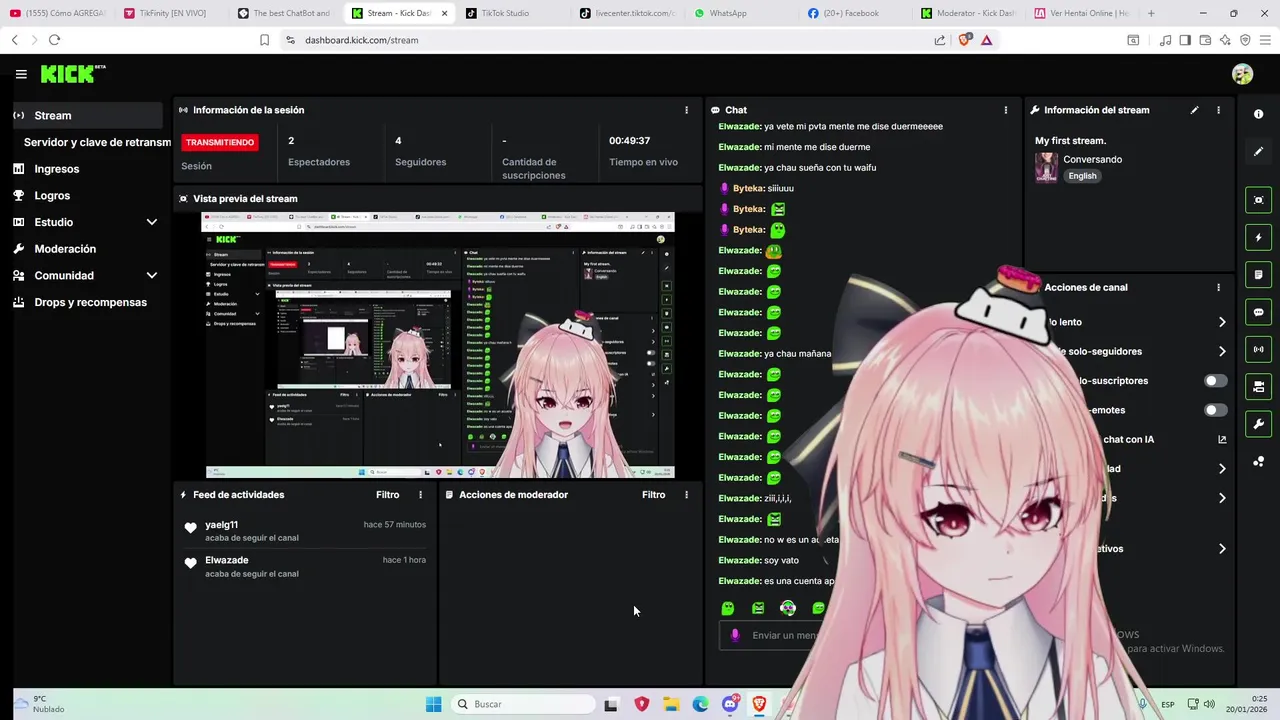Image resolution: width=1280 pixels, height=720 pixels.
Task: Toggle the broadcast signal panel icon in right sidebar
Action: [1258, 349]
